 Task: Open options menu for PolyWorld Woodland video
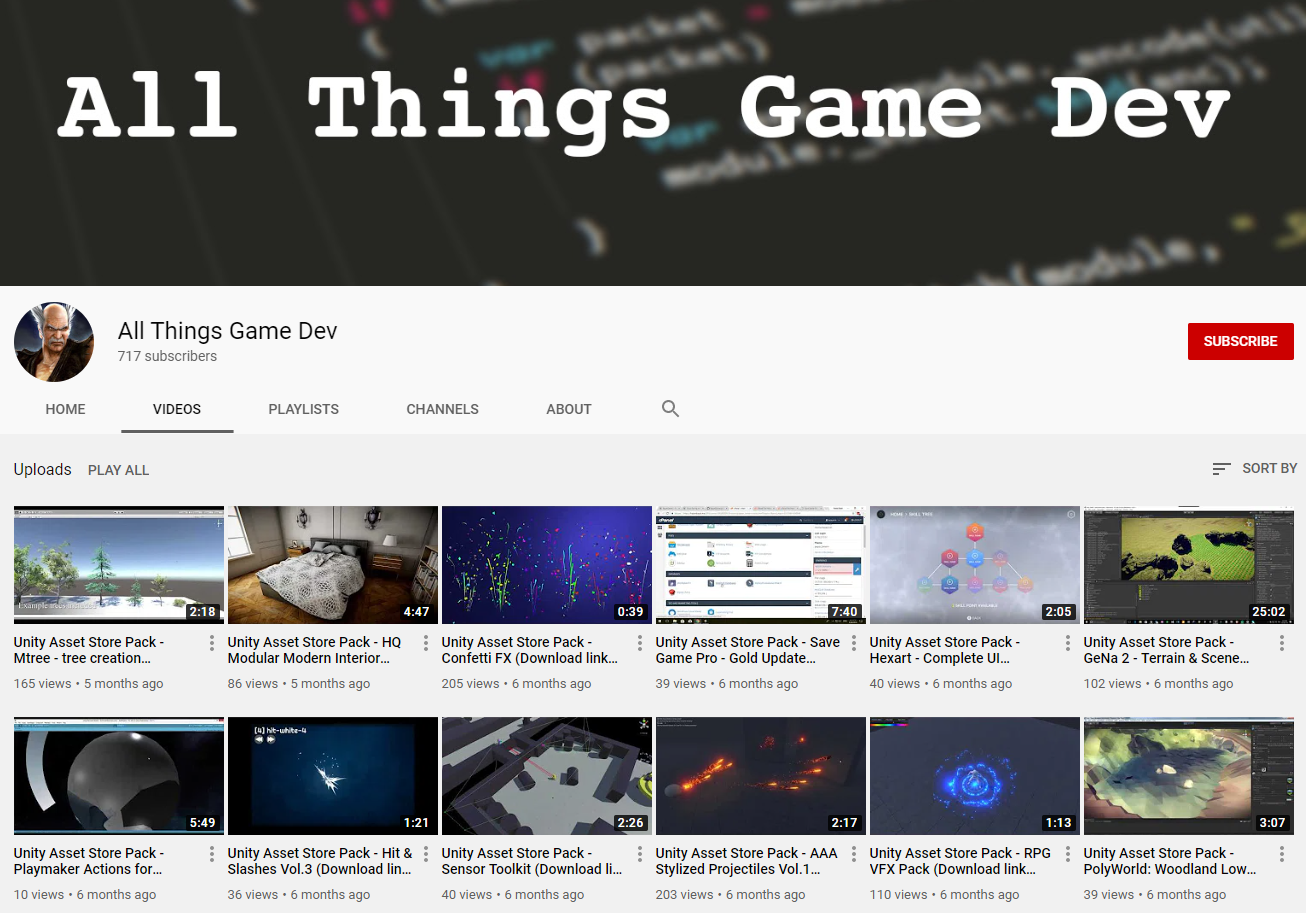1282,854
